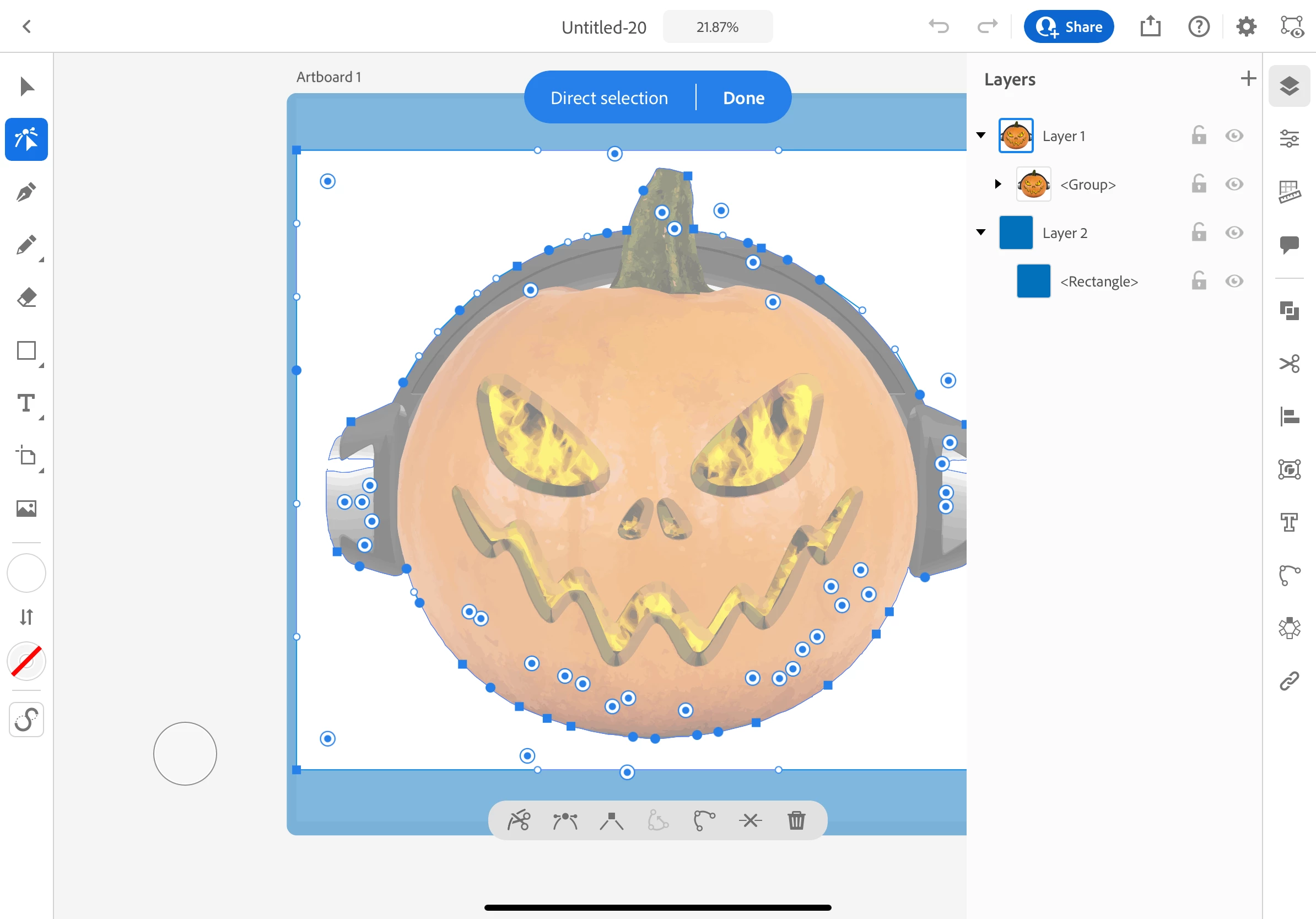The height and width of the screenshot is (919, 1316).
Task: Open the white fill color swatch
Action: coord(26,573)
